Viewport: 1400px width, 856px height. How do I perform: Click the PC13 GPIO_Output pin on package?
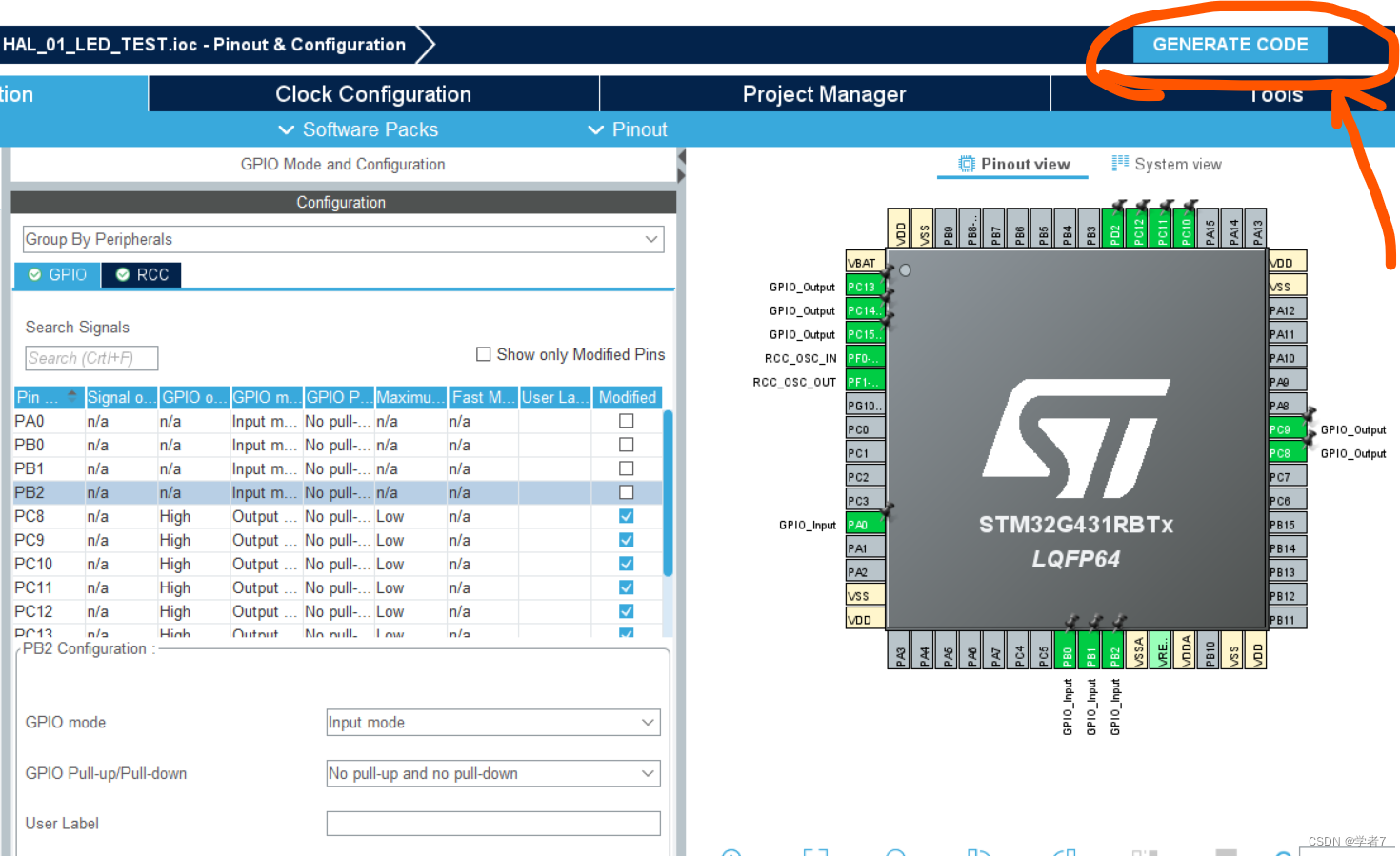(863, 286)
